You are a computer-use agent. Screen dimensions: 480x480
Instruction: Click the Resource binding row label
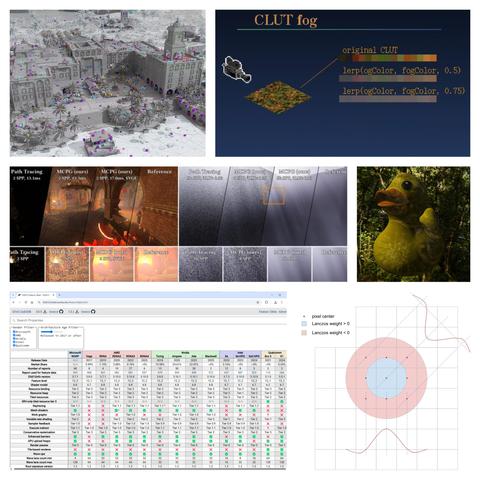39,389
